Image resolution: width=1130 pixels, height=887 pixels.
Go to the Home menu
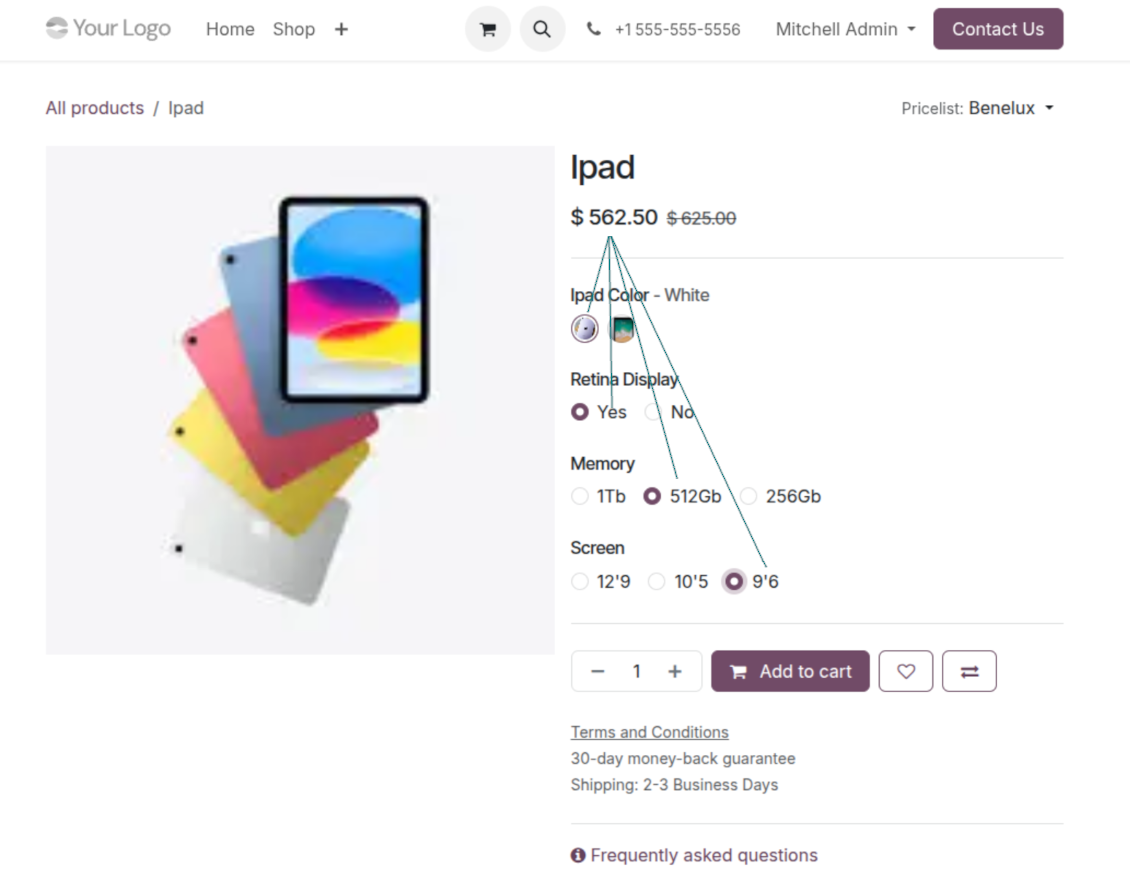point(230,30)
